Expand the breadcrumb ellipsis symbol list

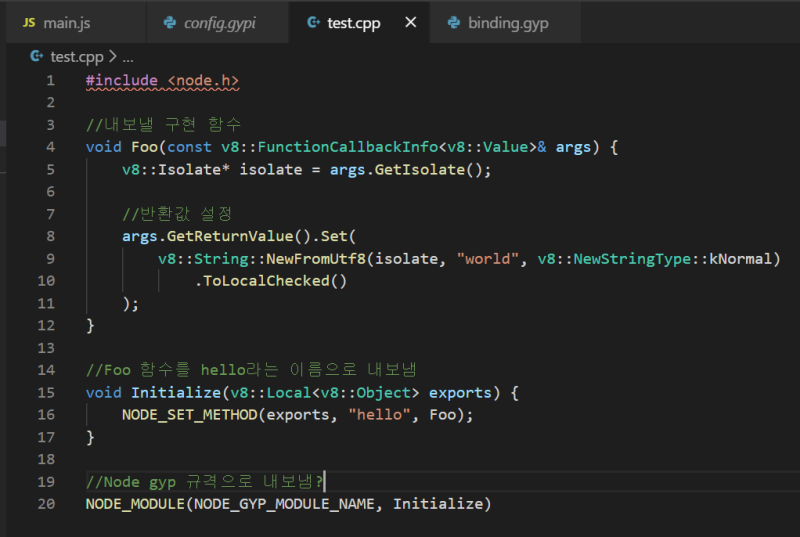click(127, 57)
